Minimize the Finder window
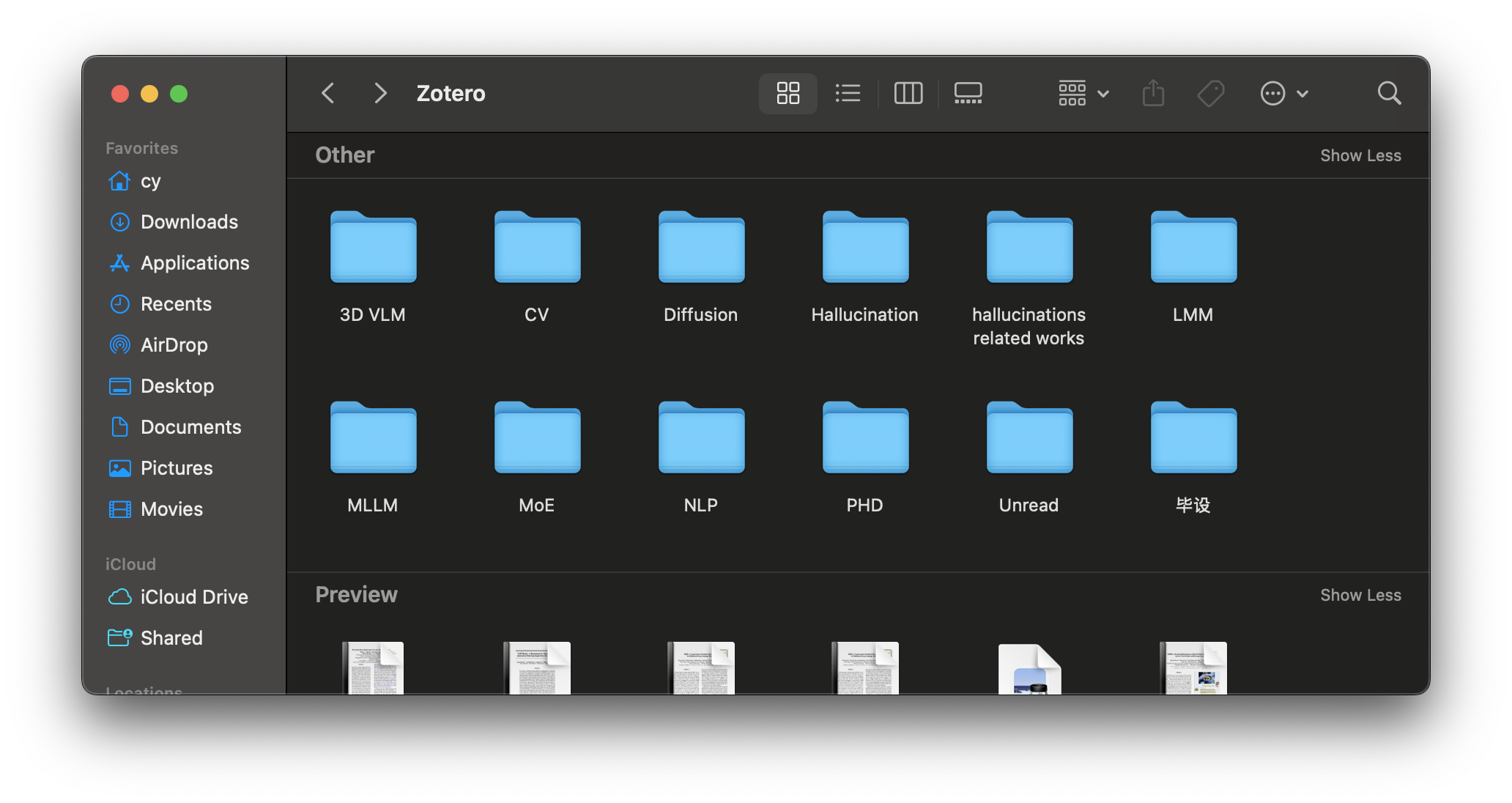1512x803 pixels. click(x=149, y=94)
